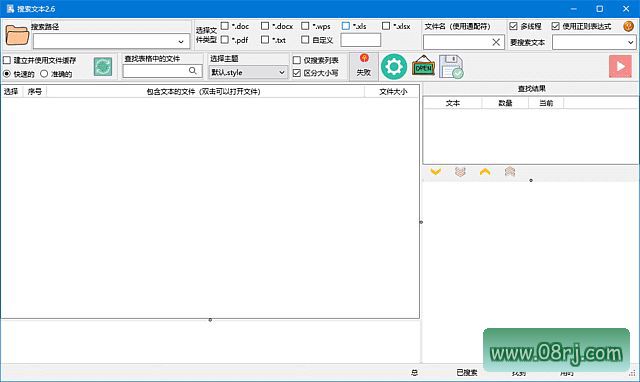Viewport: 640px width, 382px height.
Task: Check the *.txt file type
Action: [265, 40]
